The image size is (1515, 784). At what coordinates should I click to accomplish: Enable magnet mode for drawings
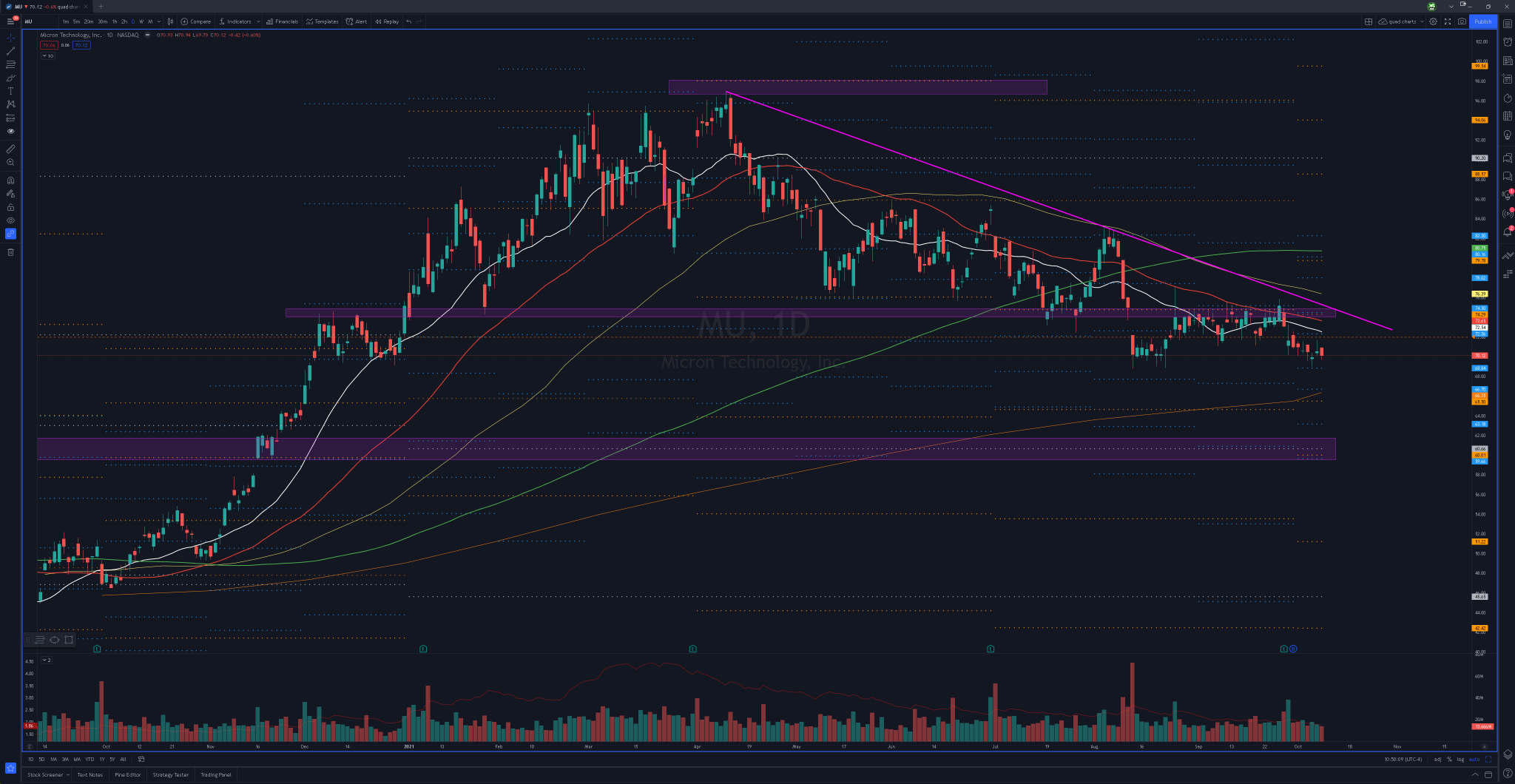coord(10,180)
